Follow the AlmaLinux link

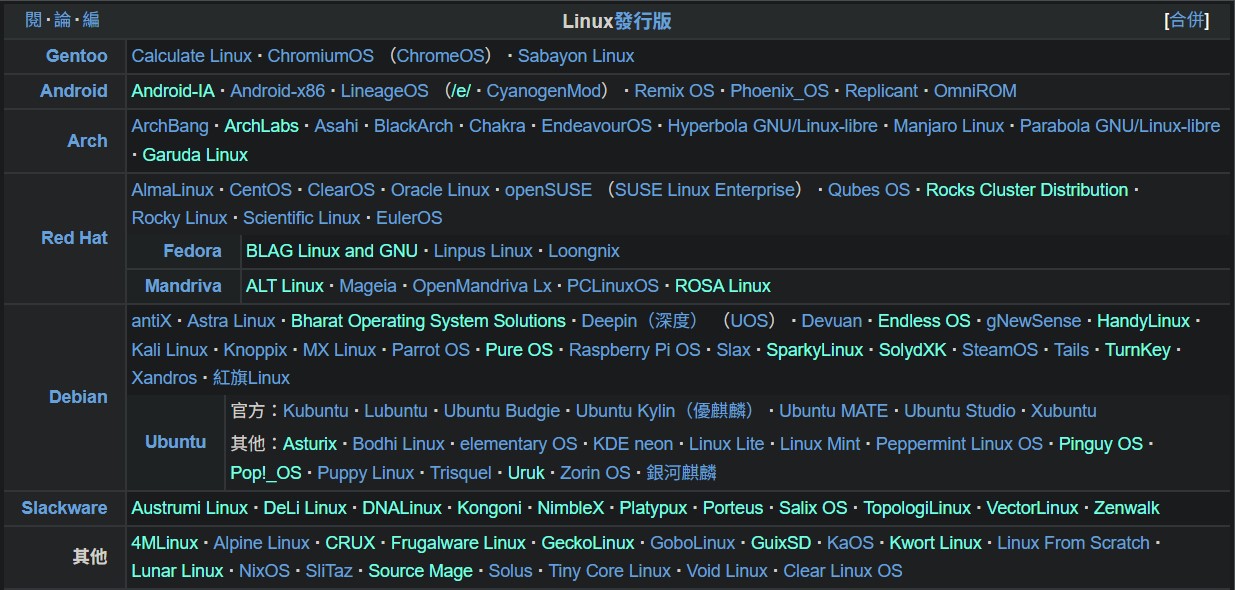click(173, 190)
